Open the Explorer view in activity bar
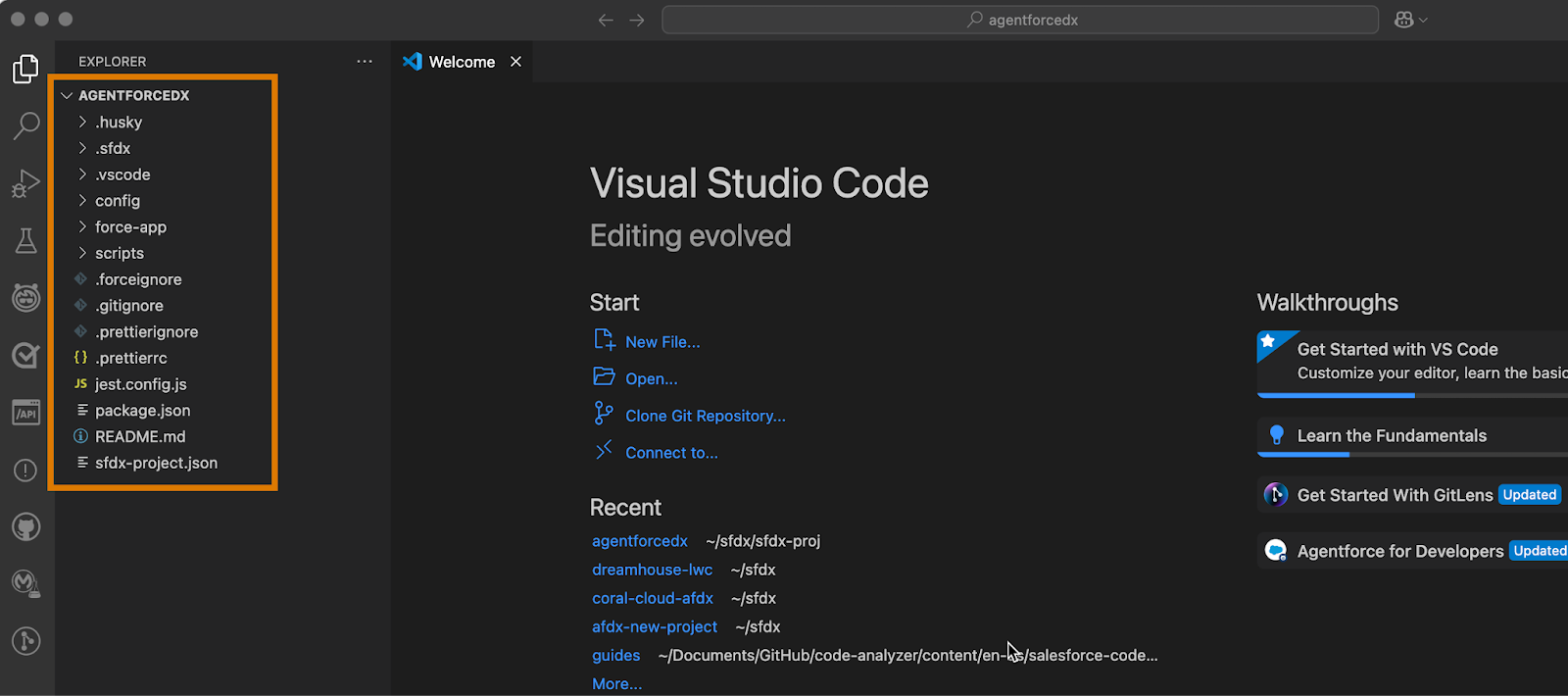The image size is (1568, 696). (26, 69)
